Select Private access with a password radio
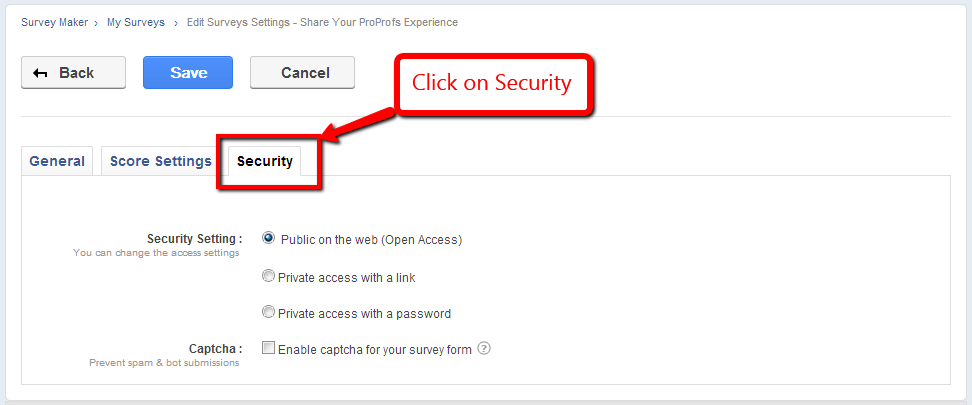 tap(268, 312)
